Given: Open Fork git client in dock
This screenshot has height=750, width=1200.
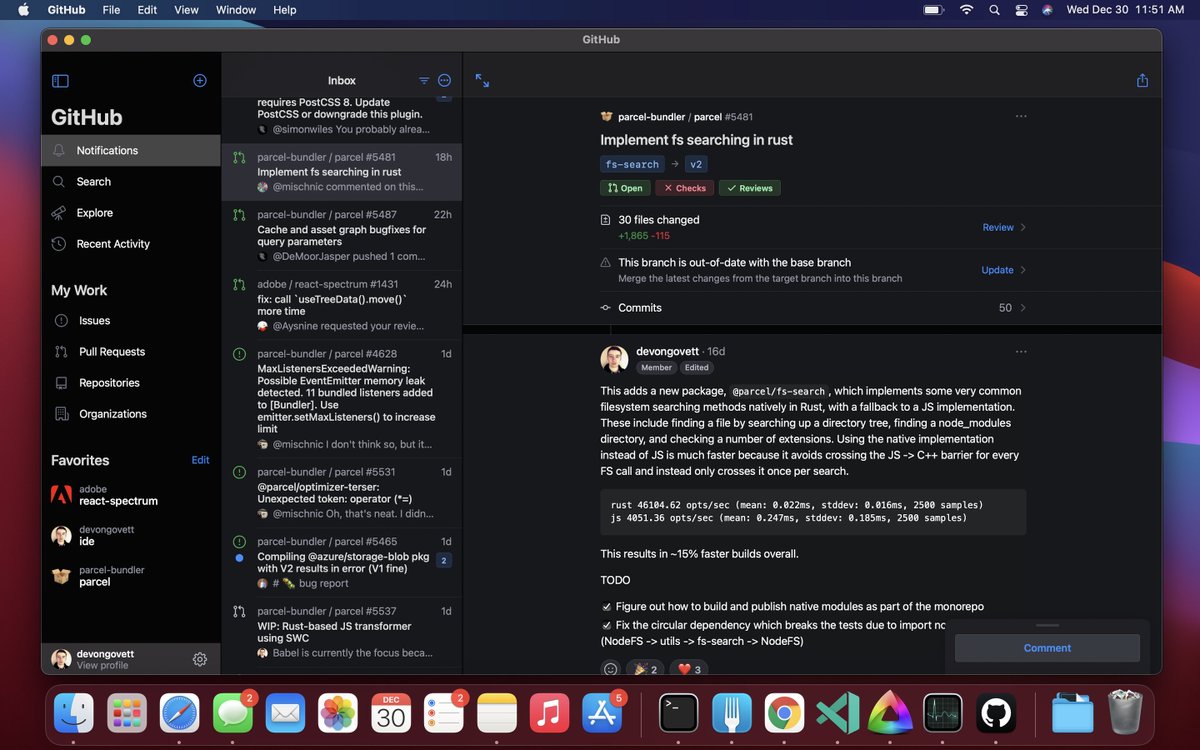Looking at the screenshot, I should pyautogui.click(x=731, y=713).
